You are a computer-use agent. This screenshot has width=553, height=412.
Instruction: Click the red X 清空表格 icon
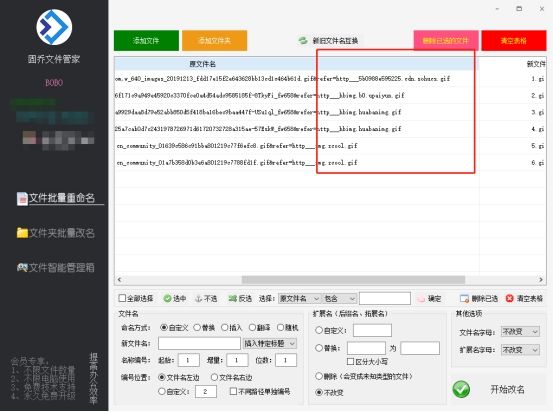(509, 298)
